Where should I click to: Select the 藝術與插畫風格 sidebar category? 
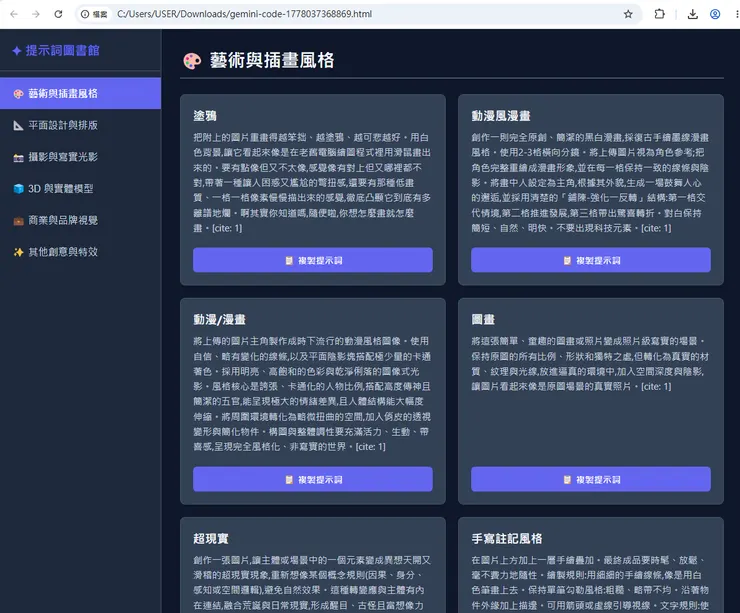(80, 93)
